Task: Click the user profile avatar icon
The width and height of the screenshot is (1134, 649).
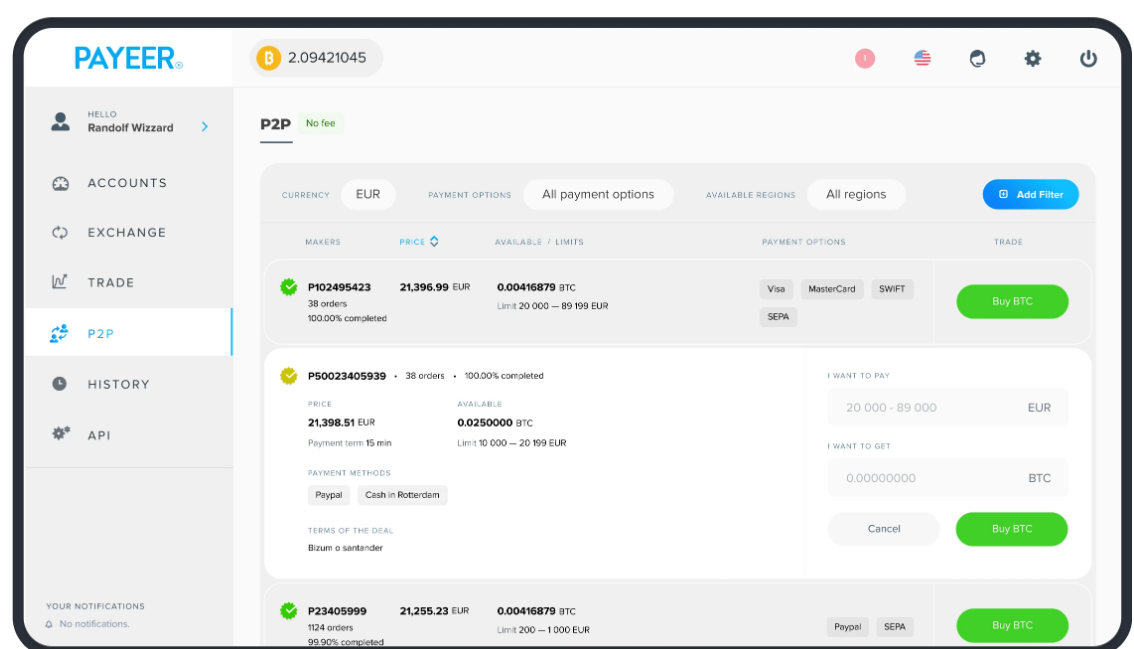Action: pyautogui.click(x=60, y=122)
